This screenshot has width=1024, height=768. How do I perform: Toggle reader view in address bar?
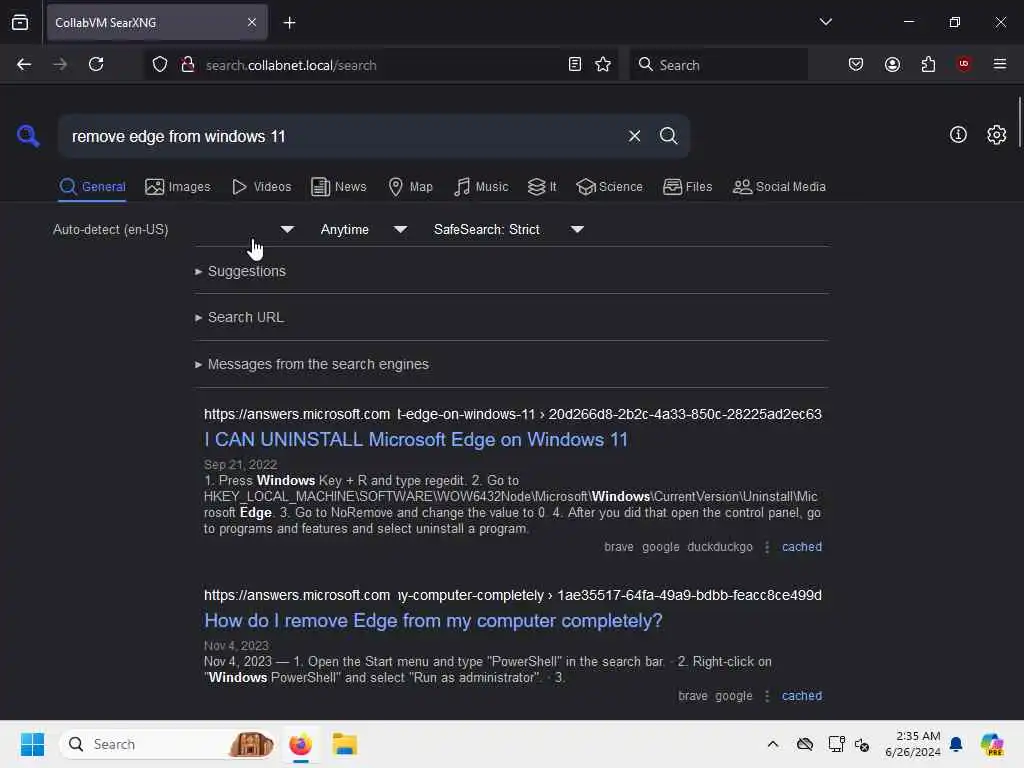[x=575, y=65]
